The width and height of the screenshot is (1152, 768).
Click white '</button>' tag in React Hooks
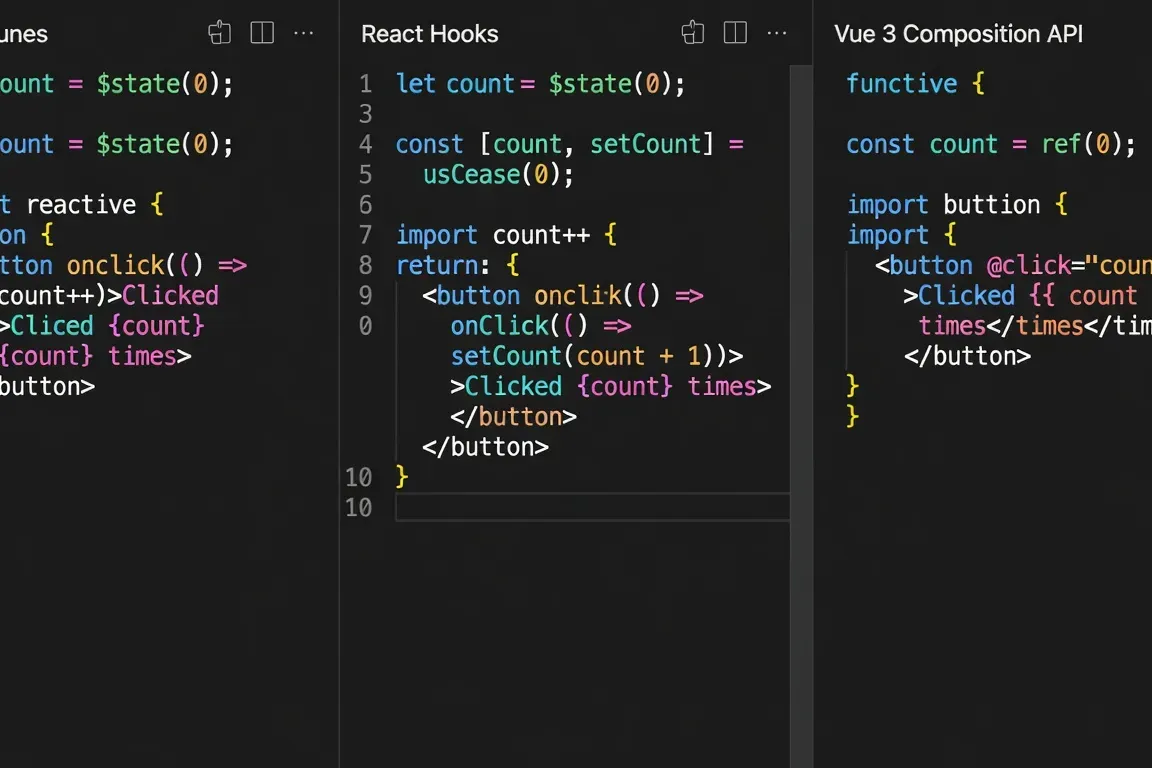point(486,447)
